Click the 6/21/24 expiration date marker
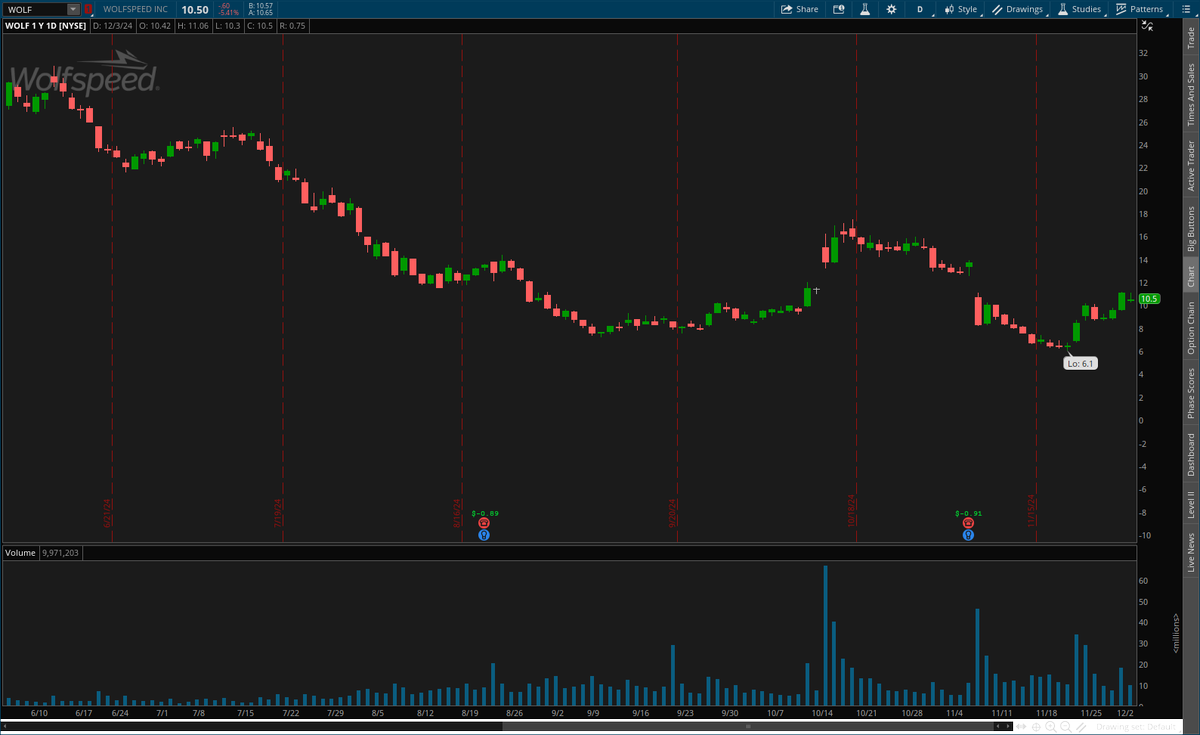 tap(107, 512)
